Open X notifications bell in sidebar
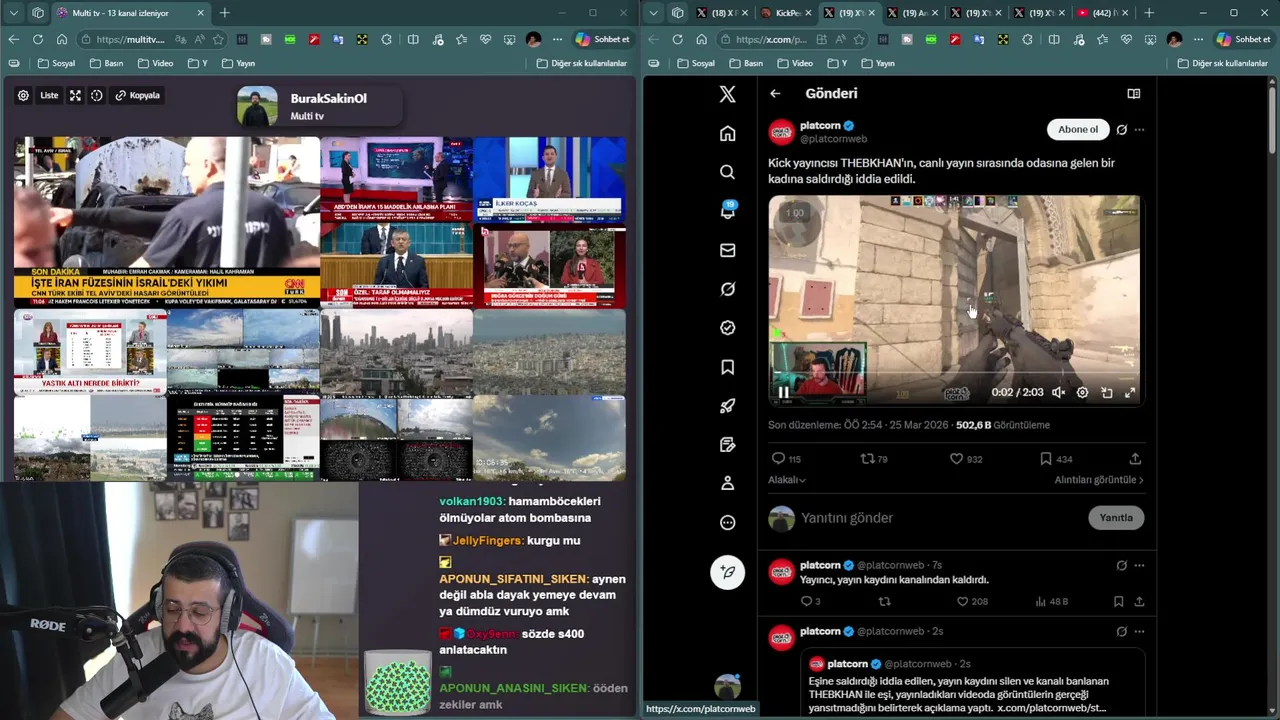The height and width of the screenshot is (720, 1280). (727, 211)
